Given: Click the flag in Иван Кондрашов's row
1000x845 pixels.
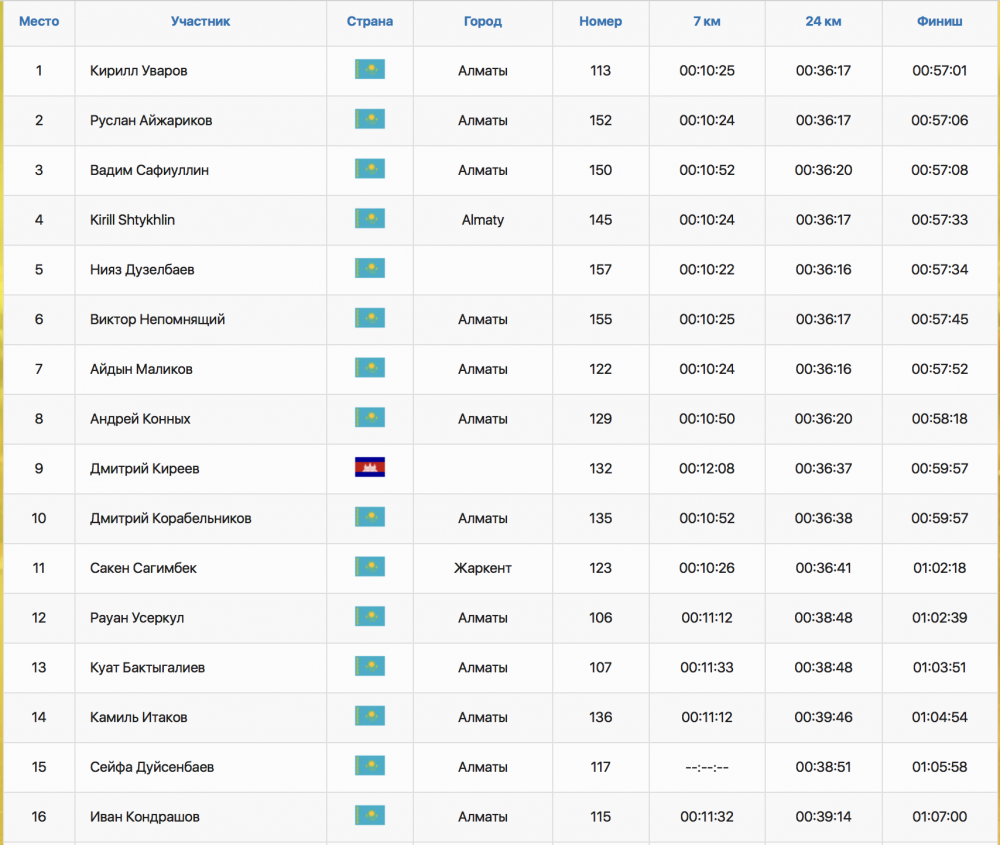Looking at the screenshot, I should [x=370, y=816].
